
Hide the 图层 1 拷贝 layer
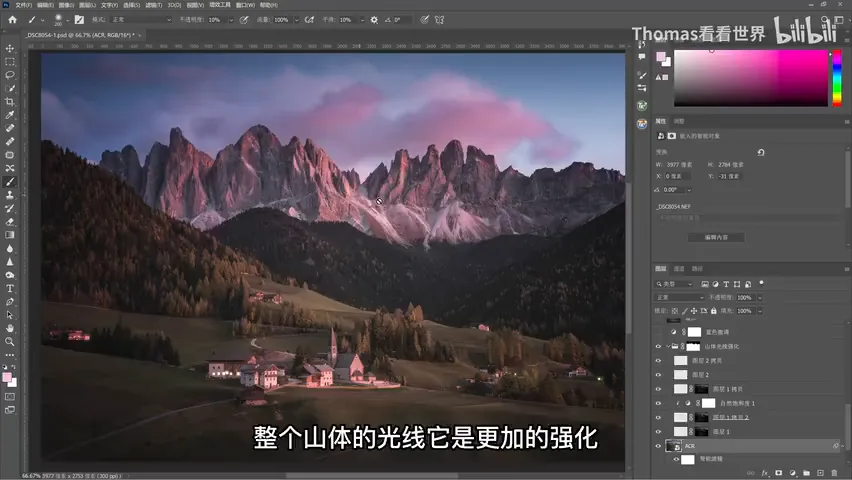pyautogui.click(x=658, y=389)
